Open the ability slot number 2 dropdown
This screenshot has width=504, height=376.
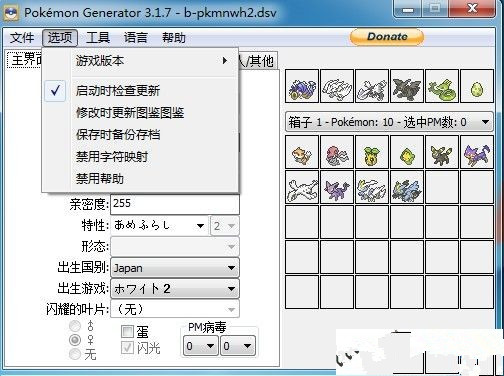(x=224, y=226)
